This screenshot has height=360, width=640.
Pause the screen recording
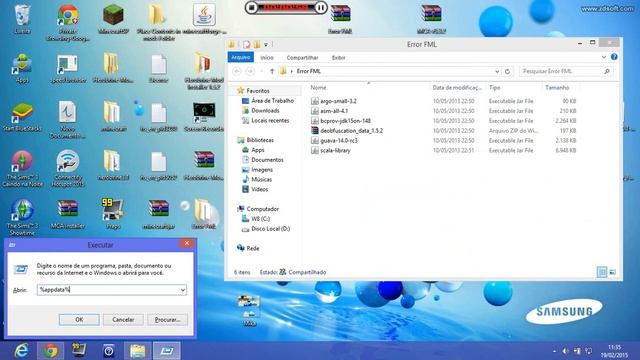click(x=321, y=7)
